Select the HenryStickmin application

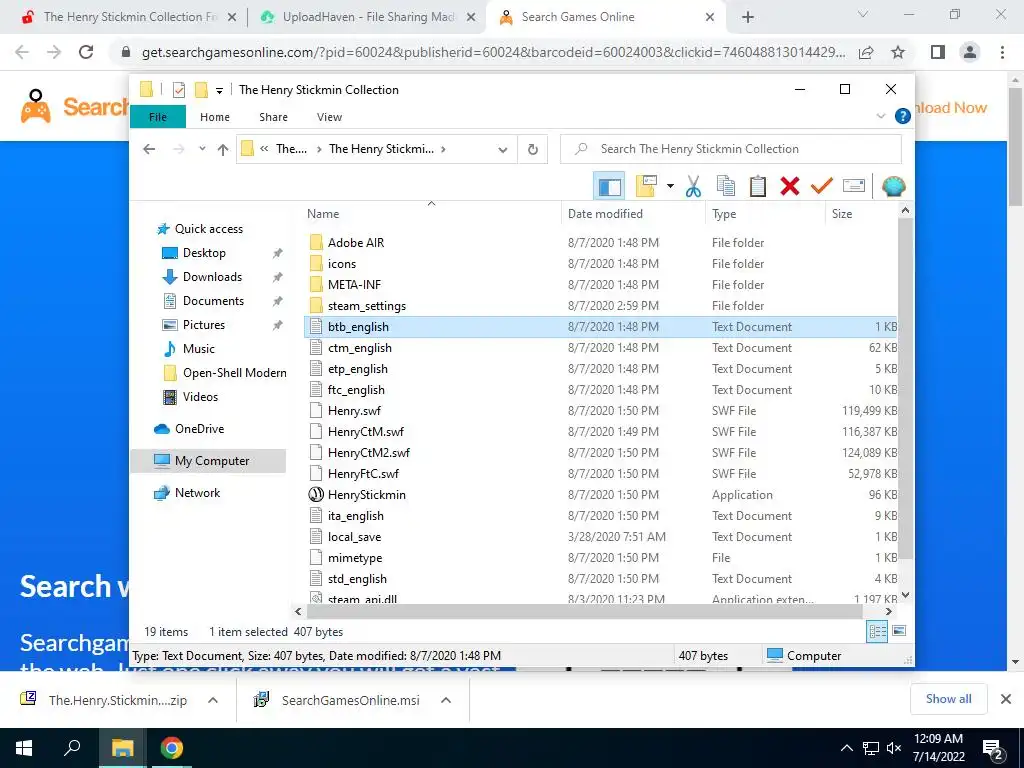366,494
